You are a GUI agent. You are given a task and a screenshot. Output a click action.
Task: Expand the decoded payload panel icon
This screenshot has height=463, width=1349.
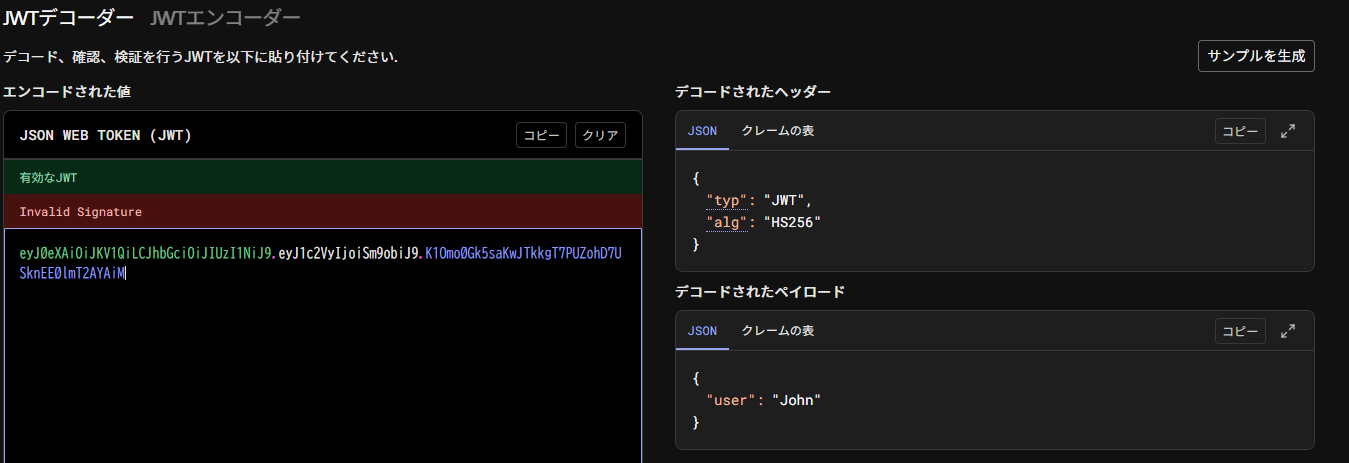tap(1288, 331)
